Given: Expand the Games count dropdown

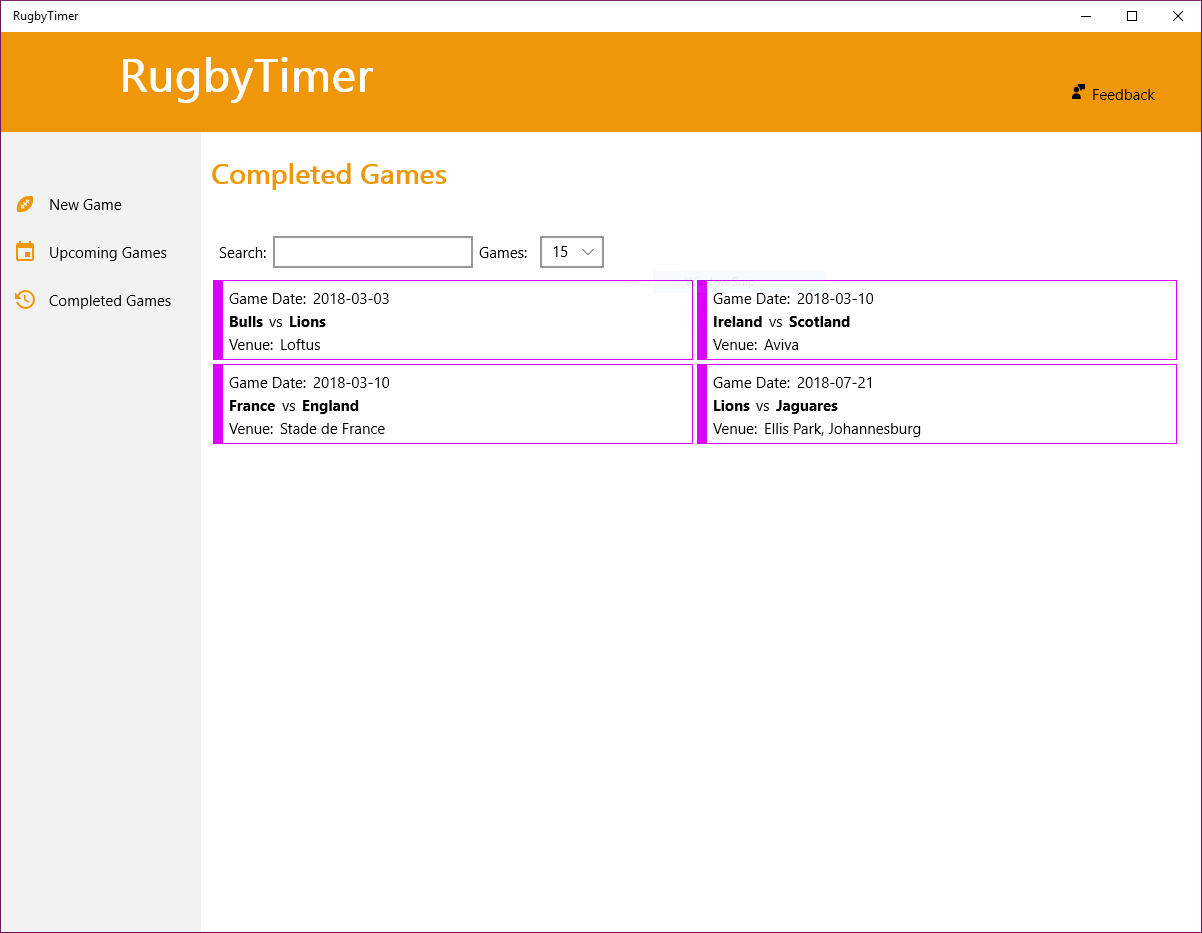Looking at the screenshot, I should (x=572, y=252).
